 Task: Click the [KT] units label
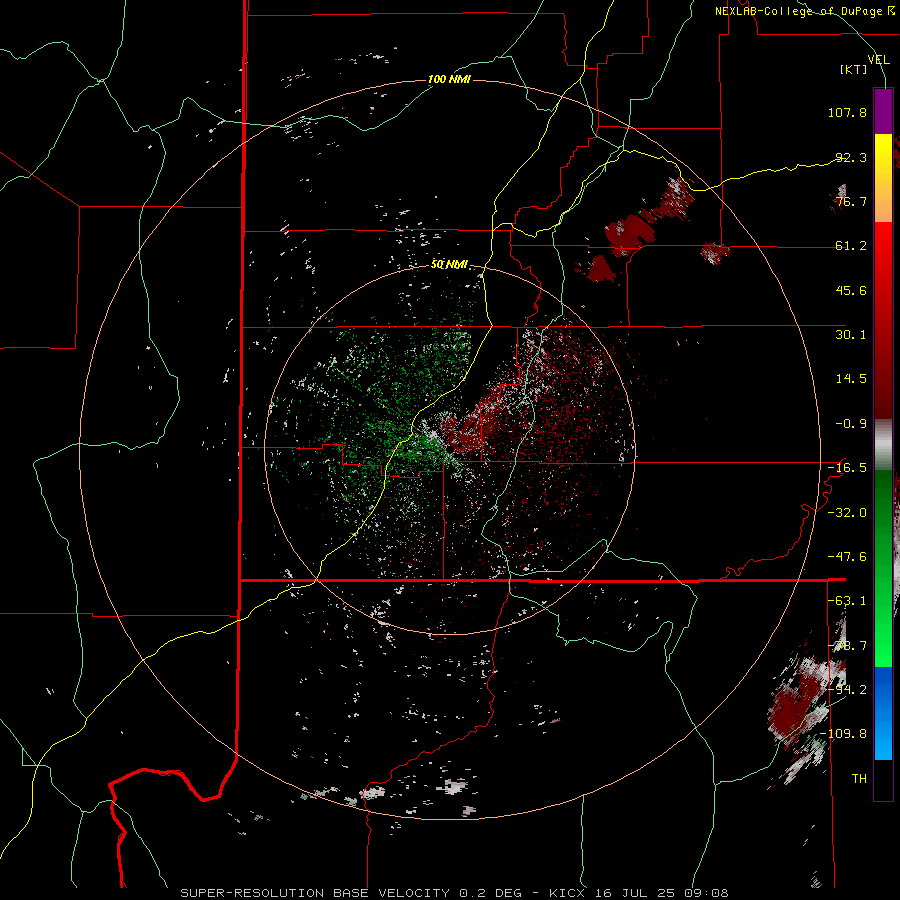[x=854, y=69]
